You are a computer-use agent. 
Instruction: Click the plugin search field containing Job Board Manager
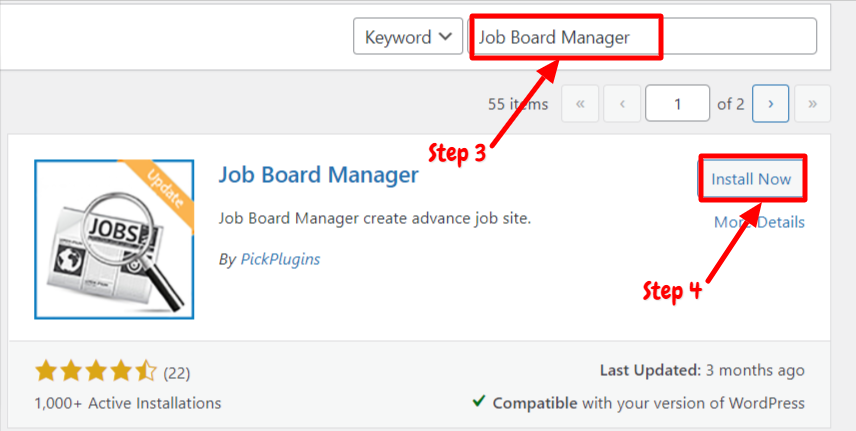pyautogui.click(x=642, y=37)
